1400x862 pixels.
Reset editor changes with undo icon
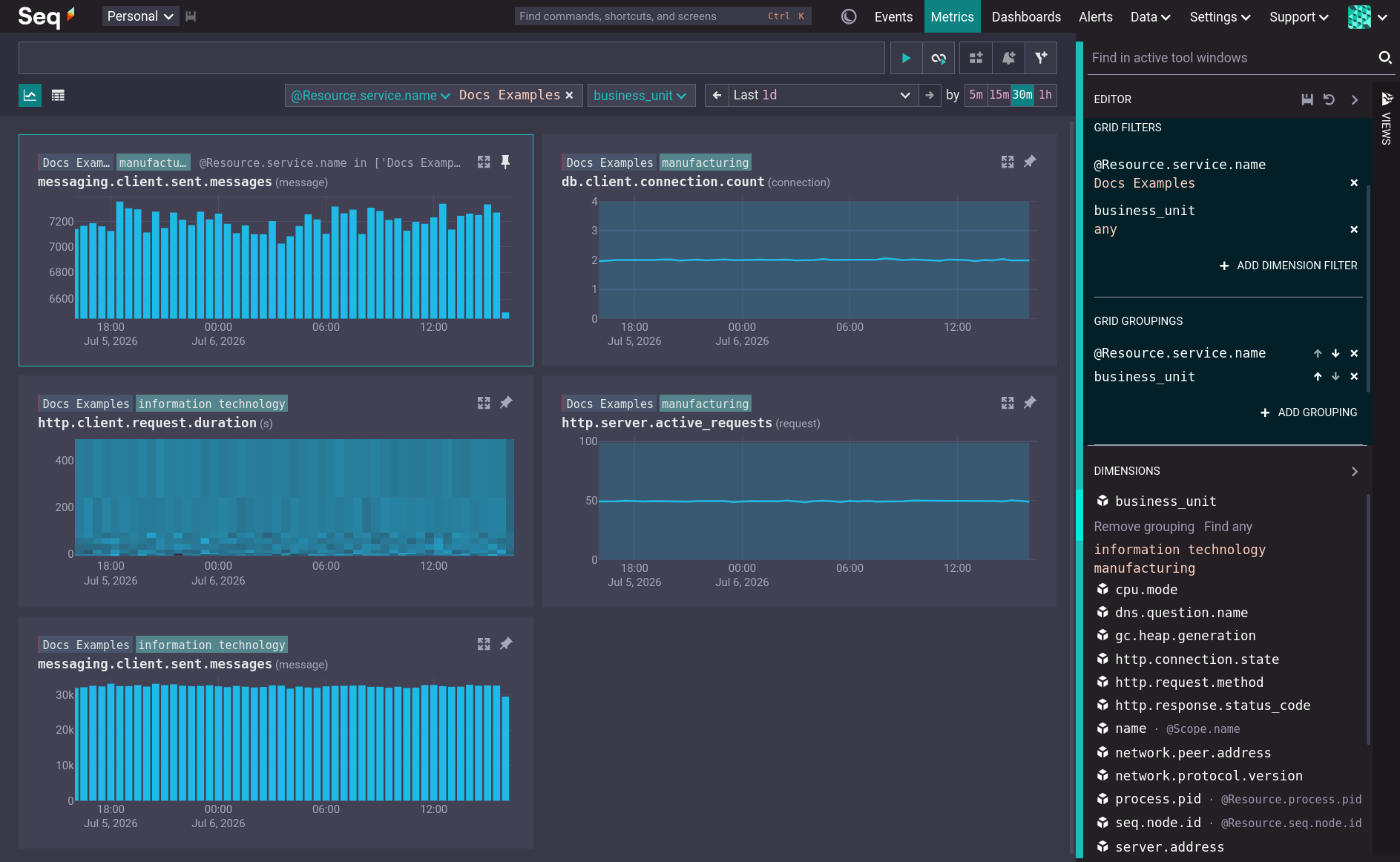tap(1330, 99)
